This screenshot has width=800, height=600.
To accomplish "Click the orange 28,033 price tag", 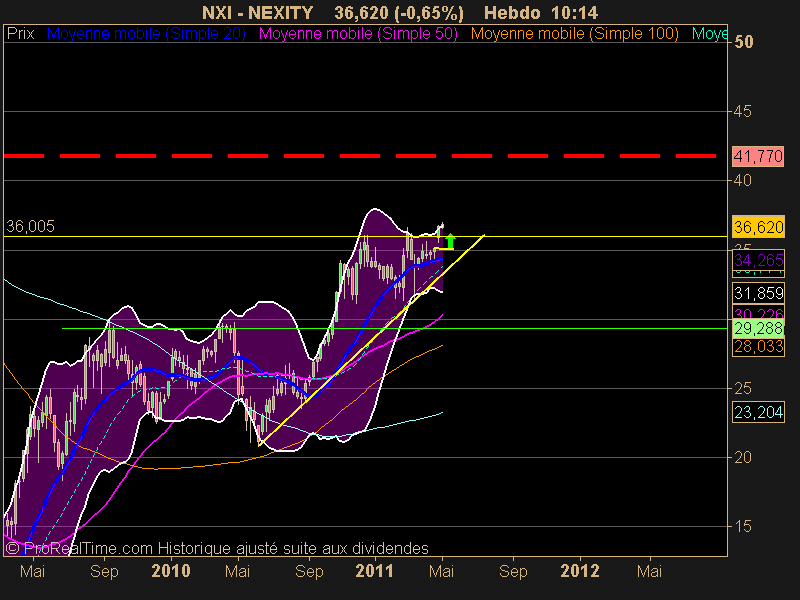I will (758, 347).
